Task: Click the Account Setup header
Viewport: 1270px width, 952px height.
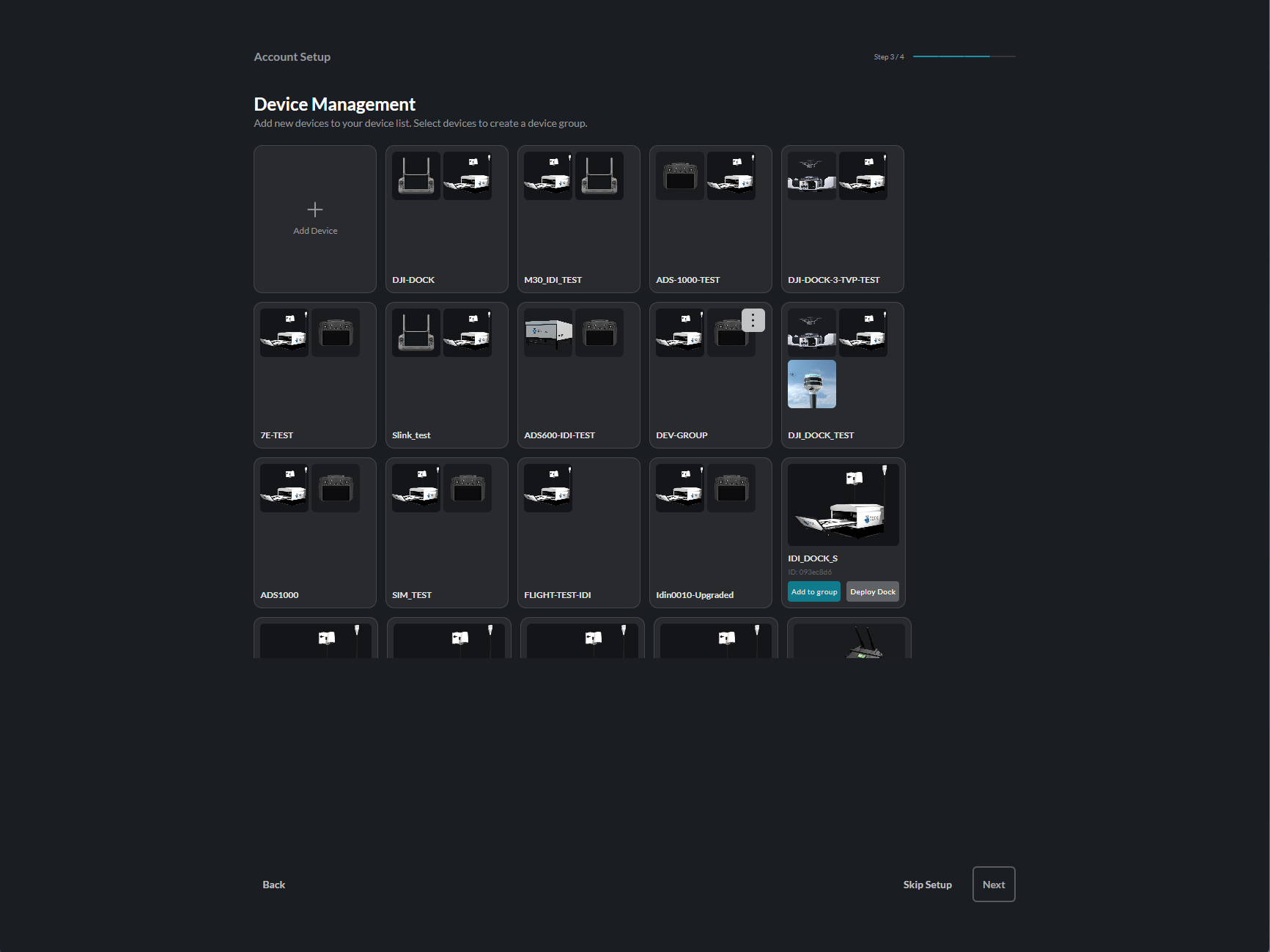Action: click(x=292, y=56)
